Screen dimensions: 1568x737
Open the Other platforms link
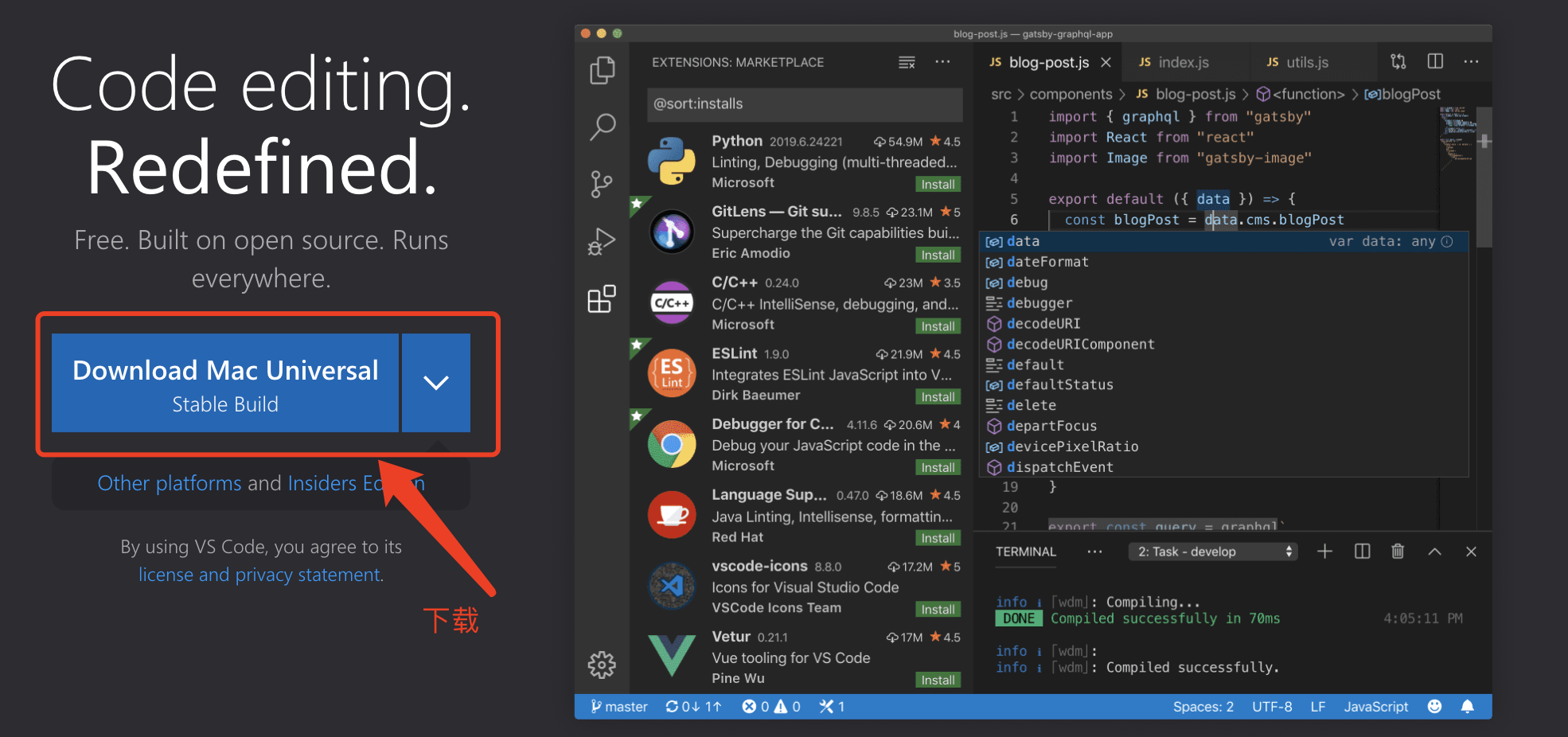point(169,483)
